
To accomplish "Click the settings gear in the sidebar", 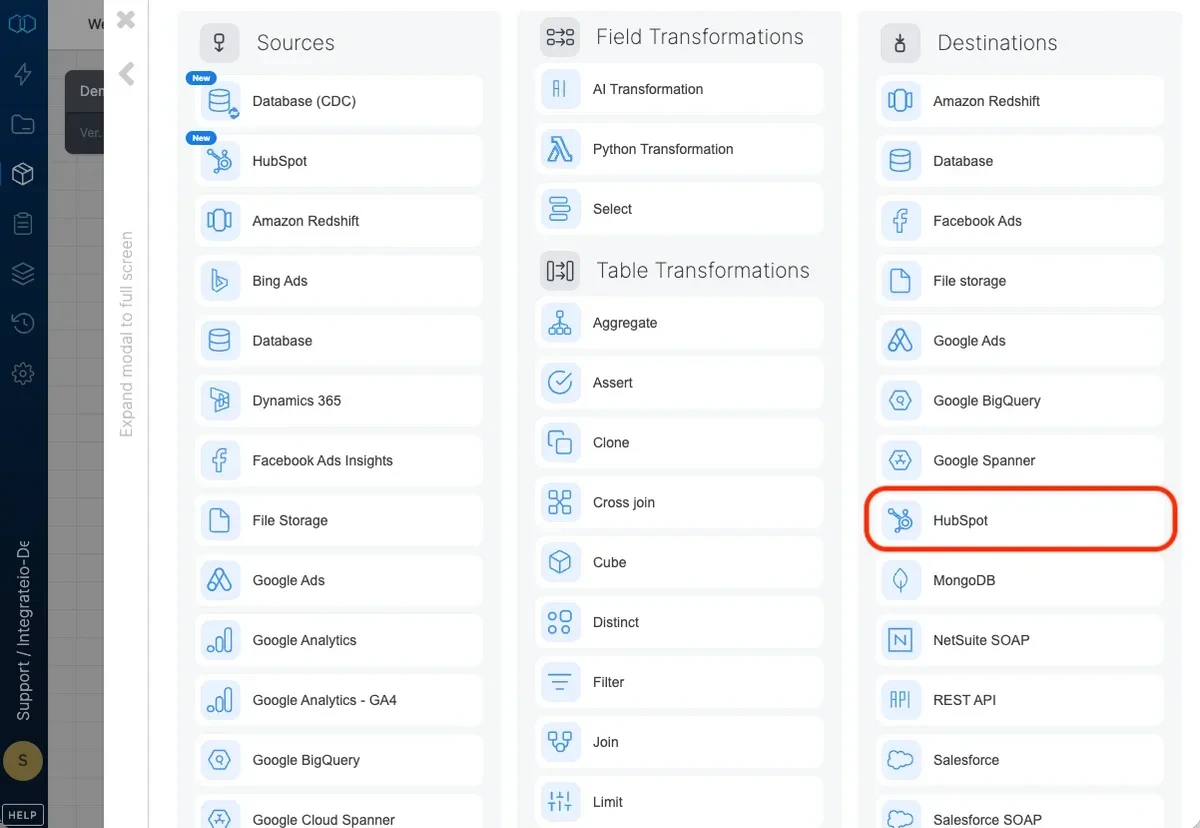I will point(23,373).
